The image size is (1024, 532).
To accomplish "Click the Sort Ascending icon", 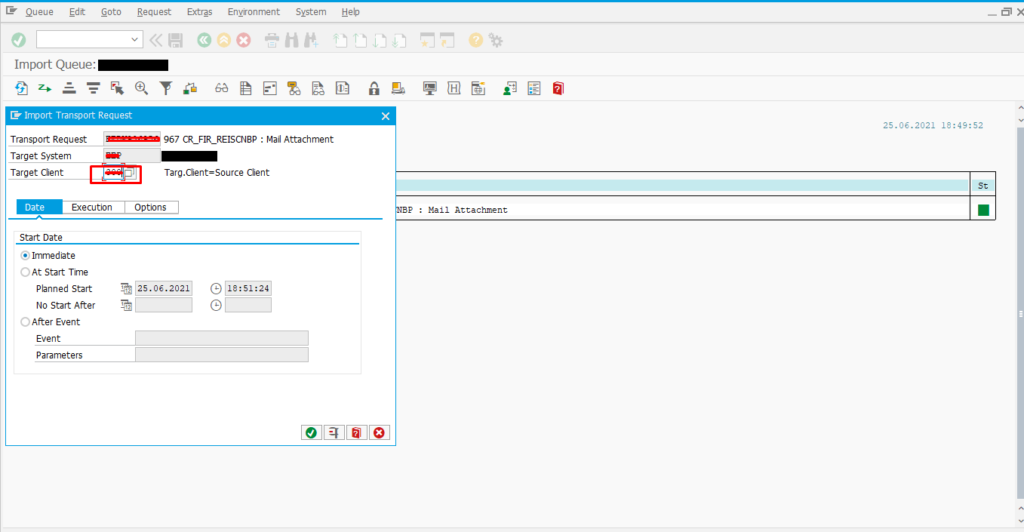I will pos(69,88).
